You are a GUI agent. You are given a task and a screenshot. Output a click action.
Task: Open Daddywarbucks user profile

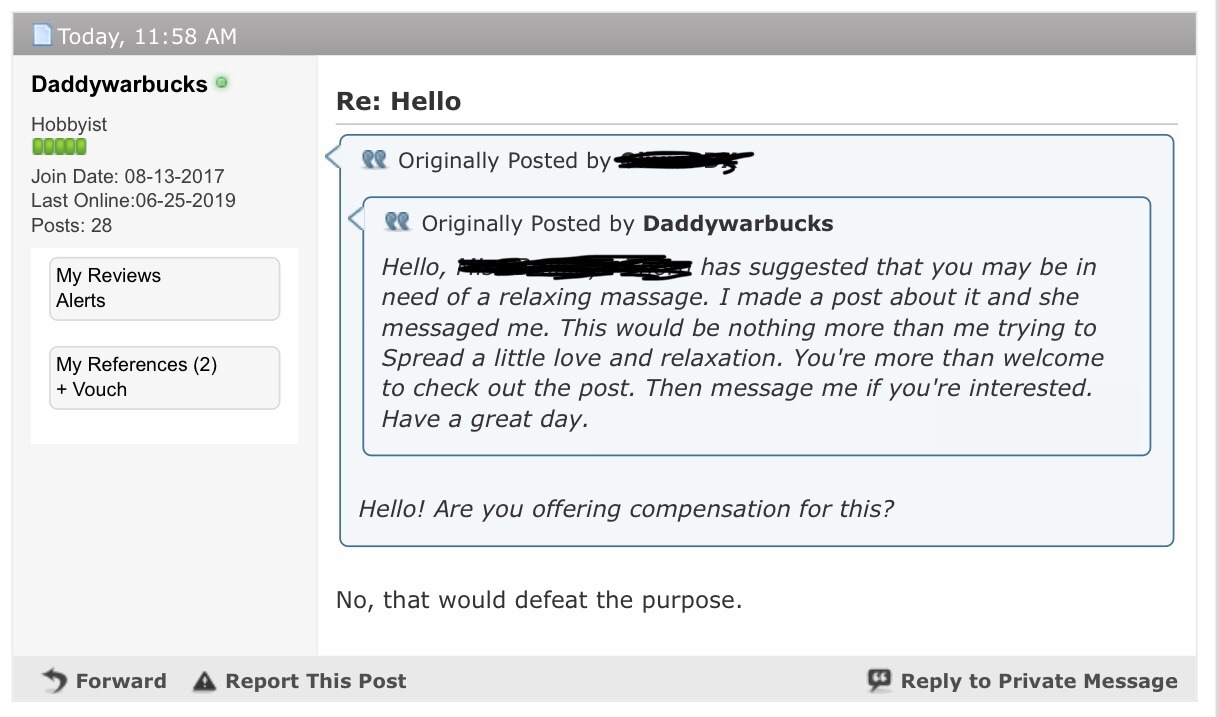[119, 84]
